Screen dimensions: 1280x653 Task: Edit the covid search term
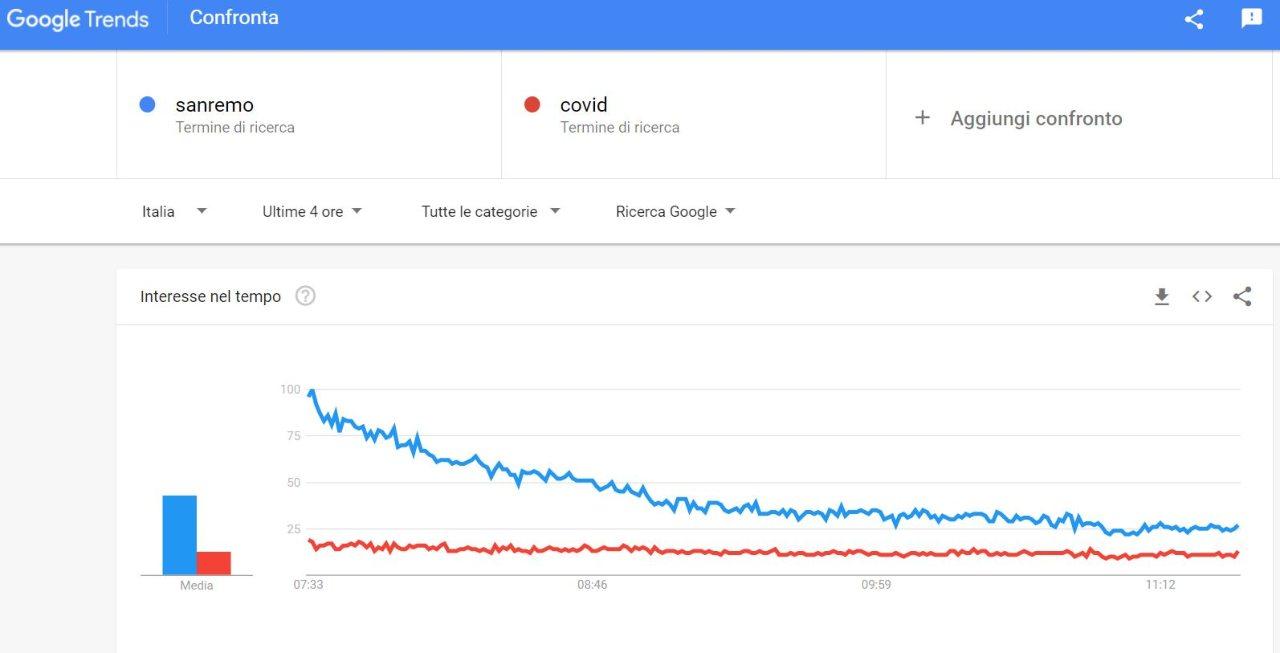[x=584, y=105]
